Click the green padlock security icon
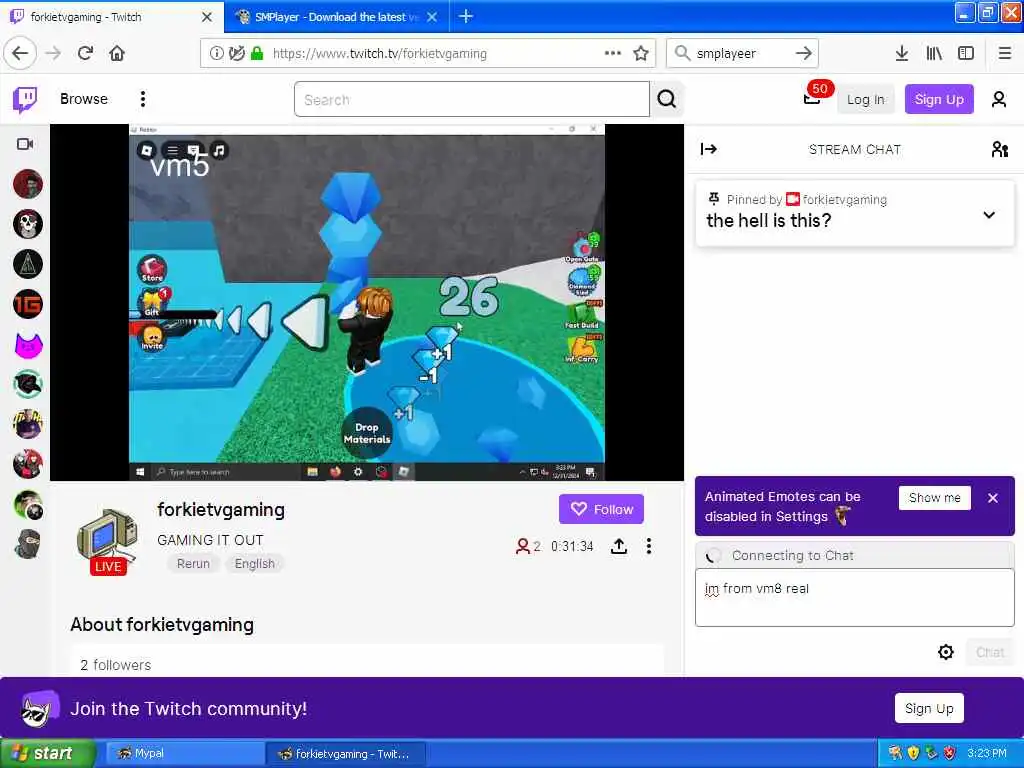The image size is (1024, 768). [257, 54]
